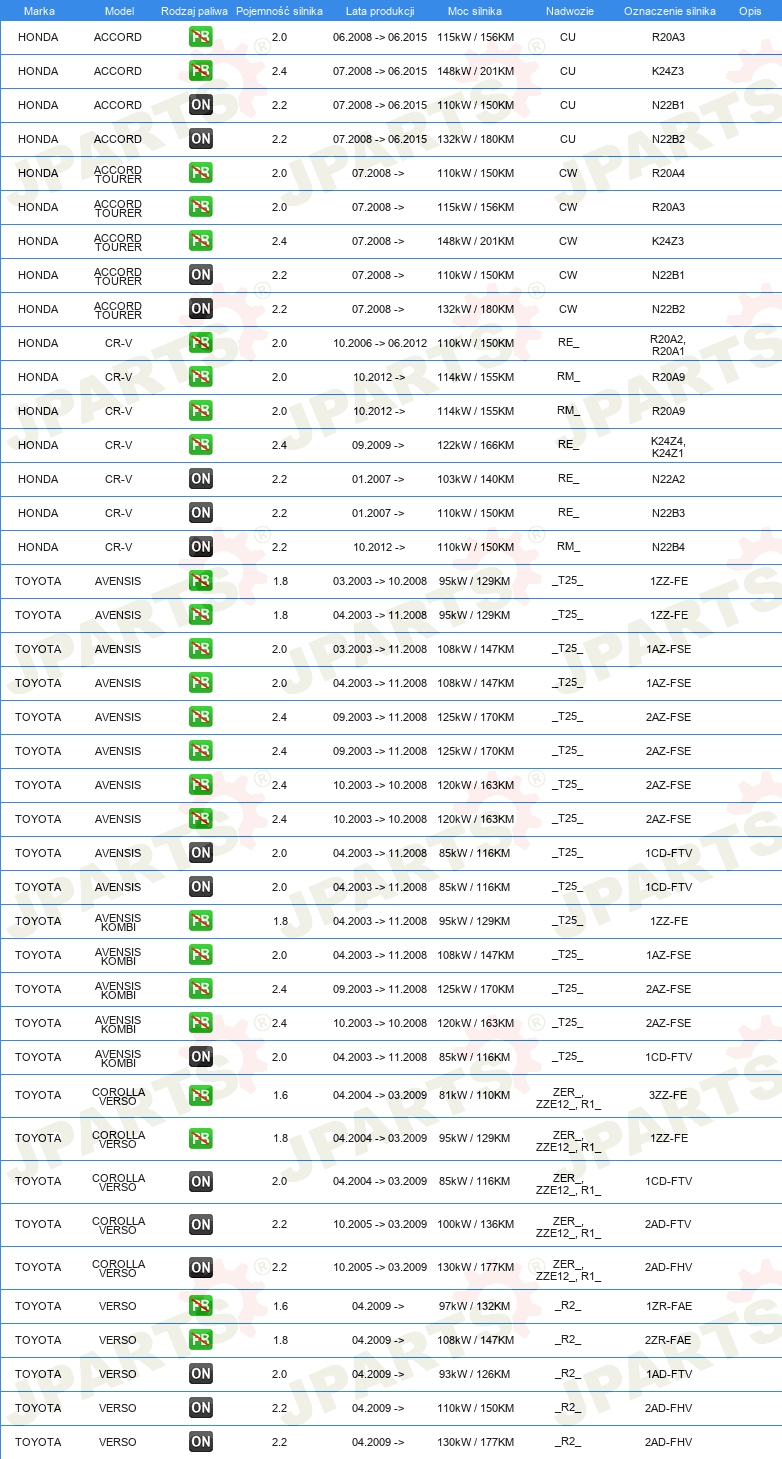This screenshot has height=1459, width=782.
Task: Click engine code 3ZZ-FE cell
Action: pyautogui.click(x=668, y=1095)
